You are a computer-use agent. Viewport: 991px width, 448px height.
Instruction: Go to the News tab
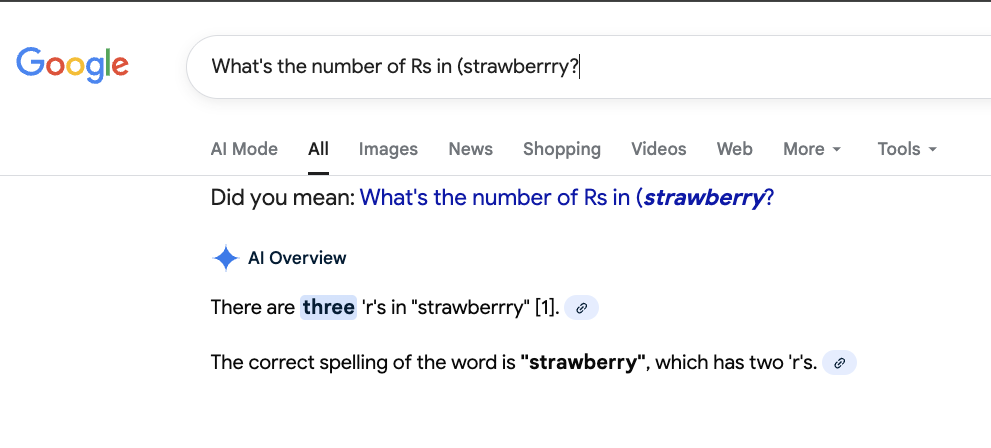470,149
